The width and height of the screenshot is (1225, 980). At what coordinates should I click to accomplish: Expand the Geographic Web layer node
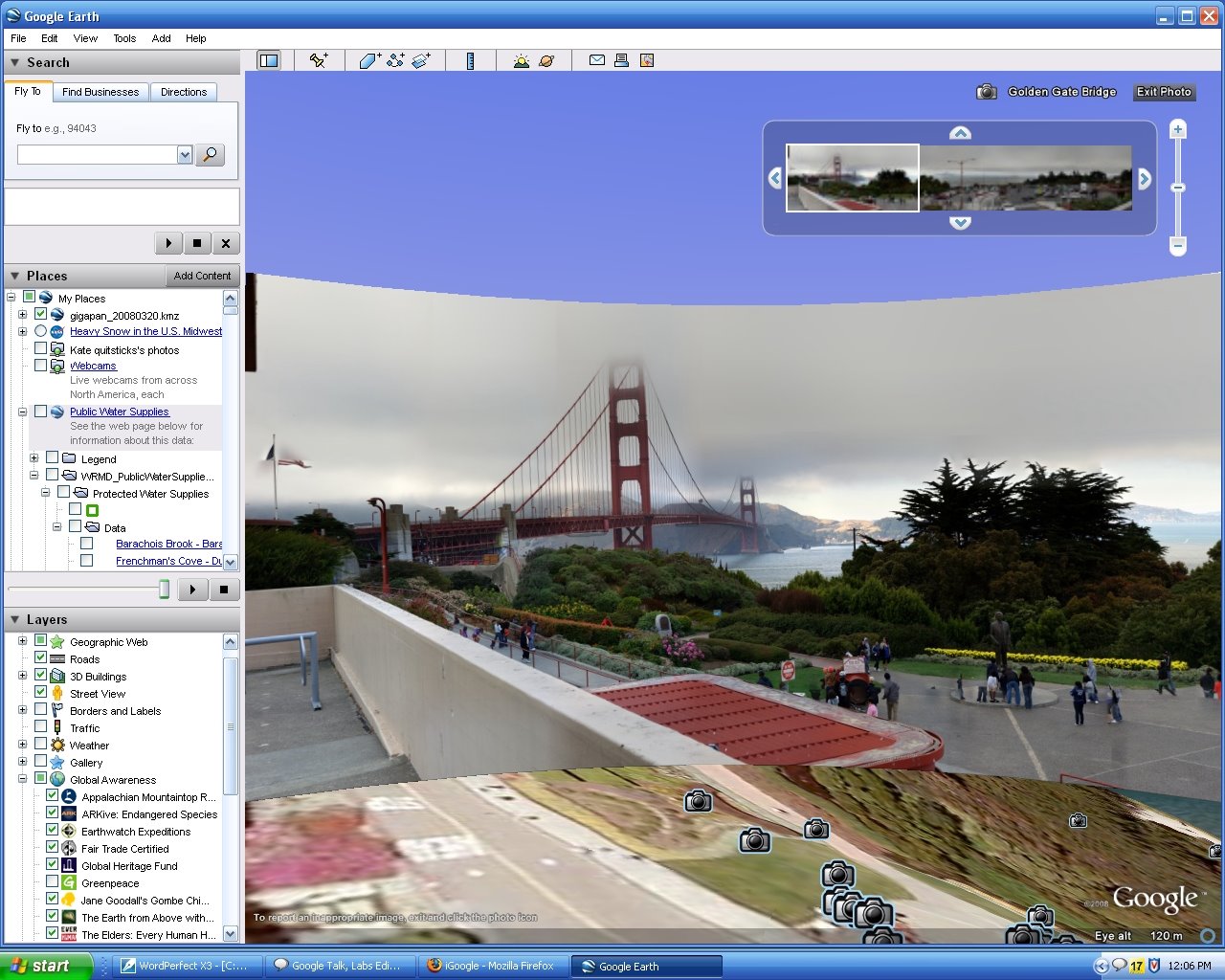[x=23, y=641]
